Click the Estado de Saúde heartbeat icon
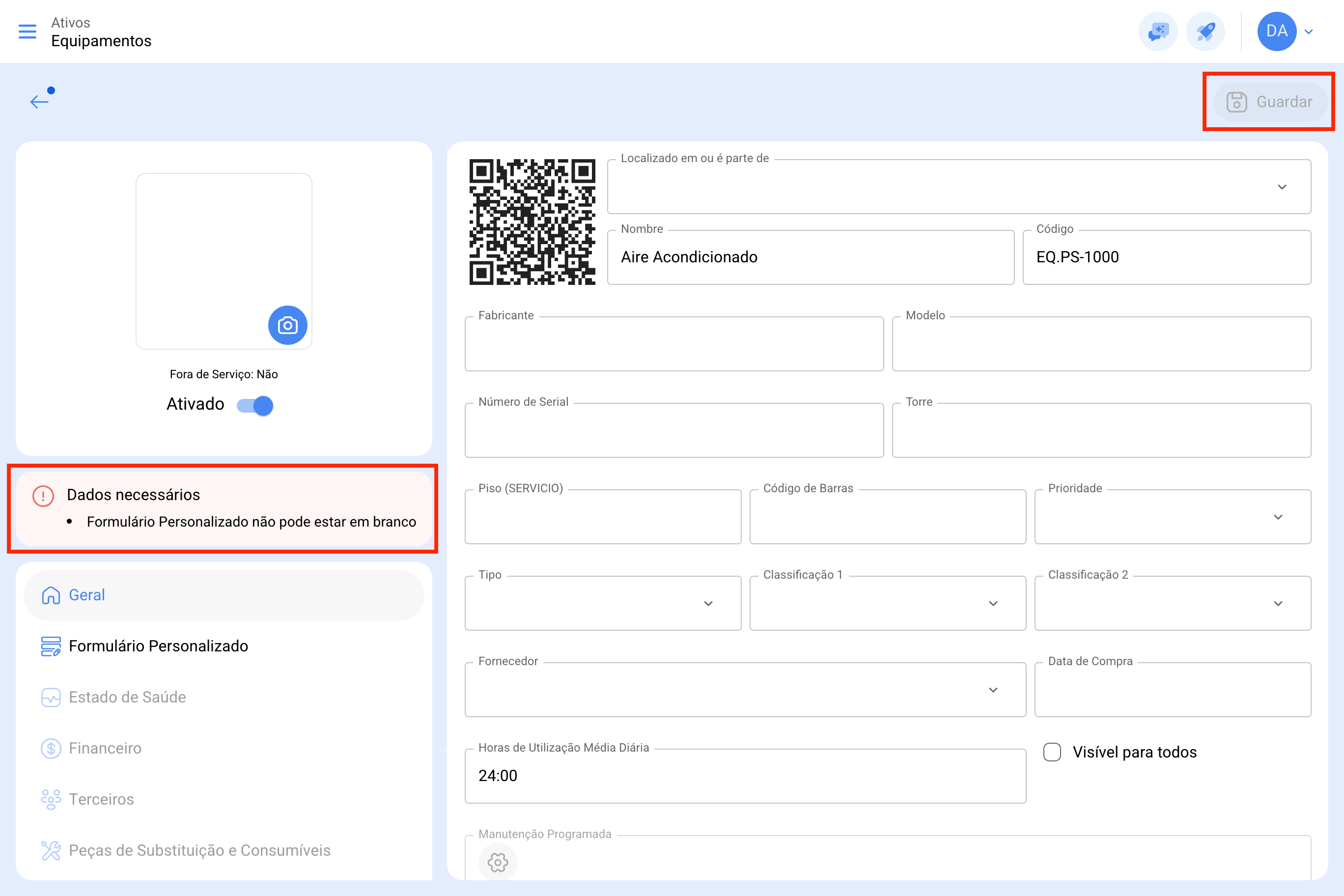The width and height of the screenshot is (1344, 896). (51, 697)
